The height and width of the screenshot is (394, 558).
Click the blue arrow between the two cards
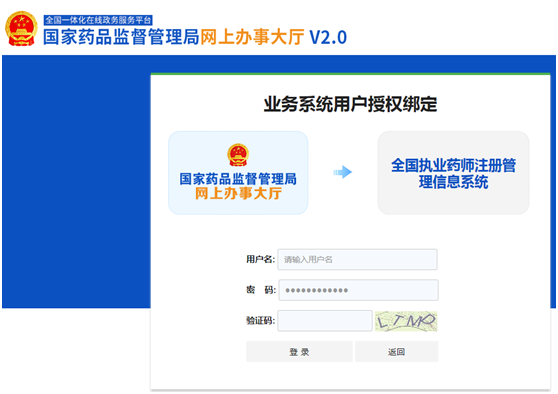click(x=342, y=172)
